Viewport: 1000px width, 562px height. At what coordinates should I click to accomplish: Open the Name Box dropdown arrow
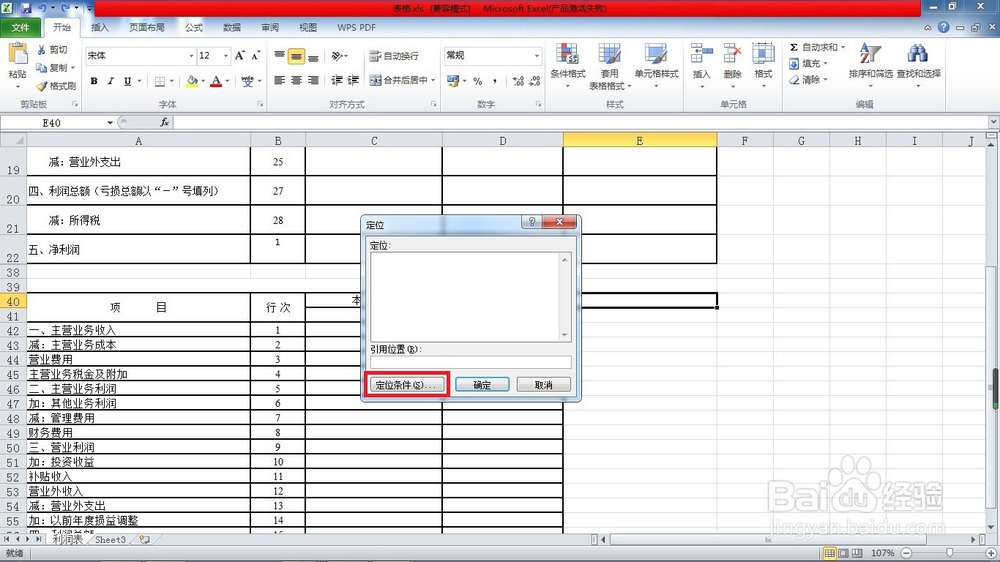click(x=110, y=122)
